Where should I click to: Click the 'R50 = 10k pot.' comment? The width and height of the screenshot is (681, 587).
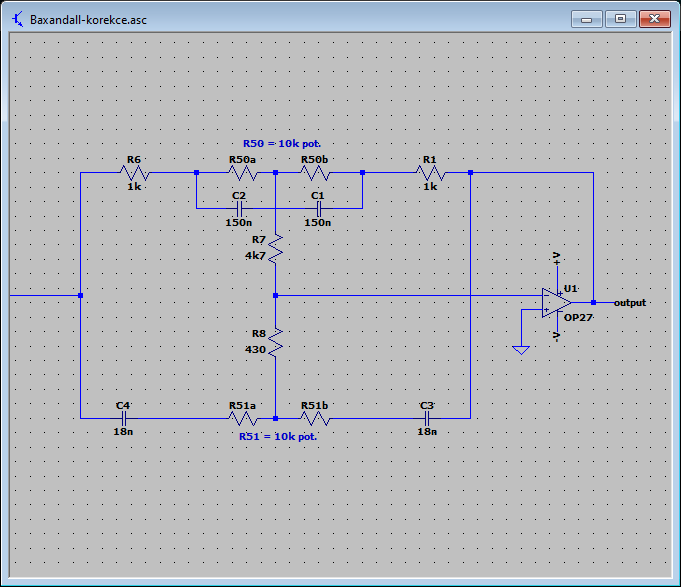pos(282,144)
